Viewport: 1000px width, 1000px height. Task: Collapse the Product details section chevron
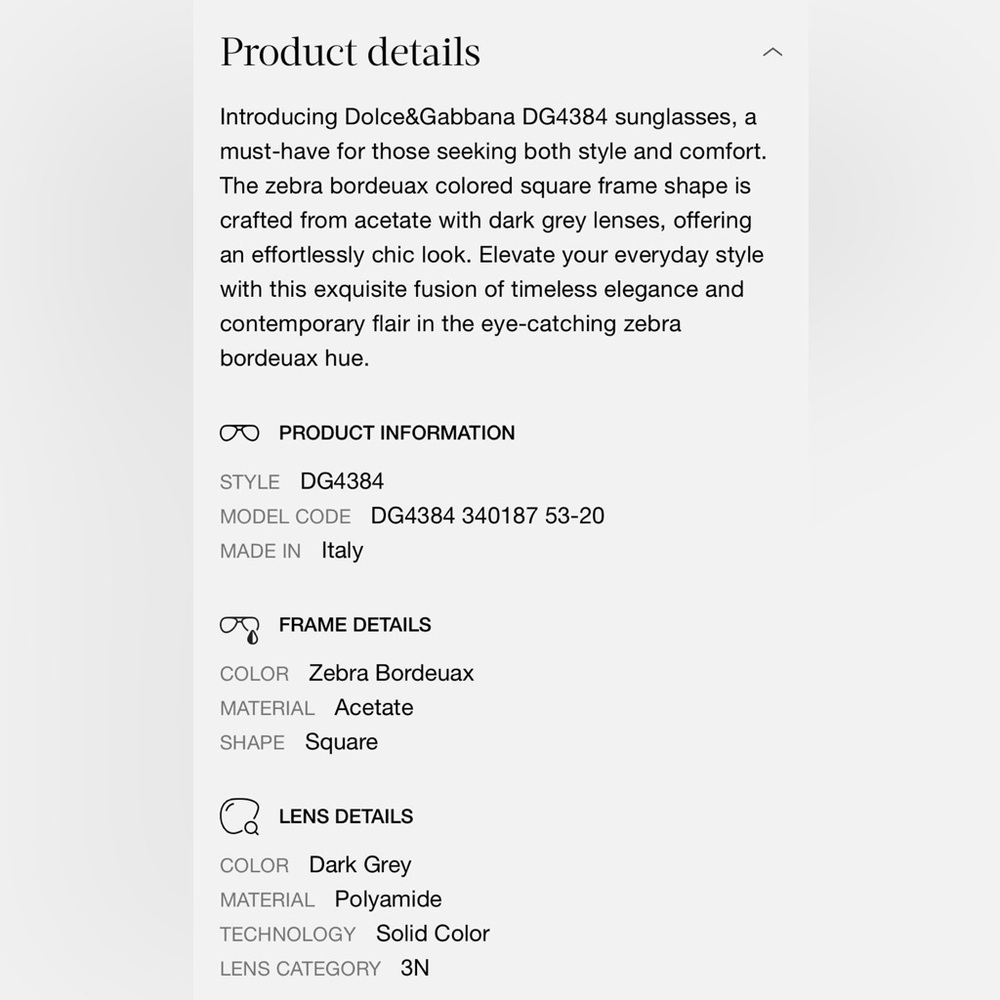[x=772, y=52]
